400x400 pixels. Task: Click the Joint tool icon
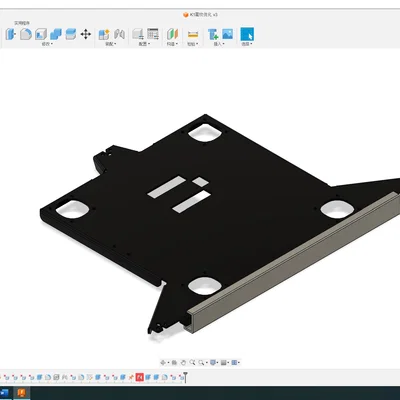click(119, 34)
